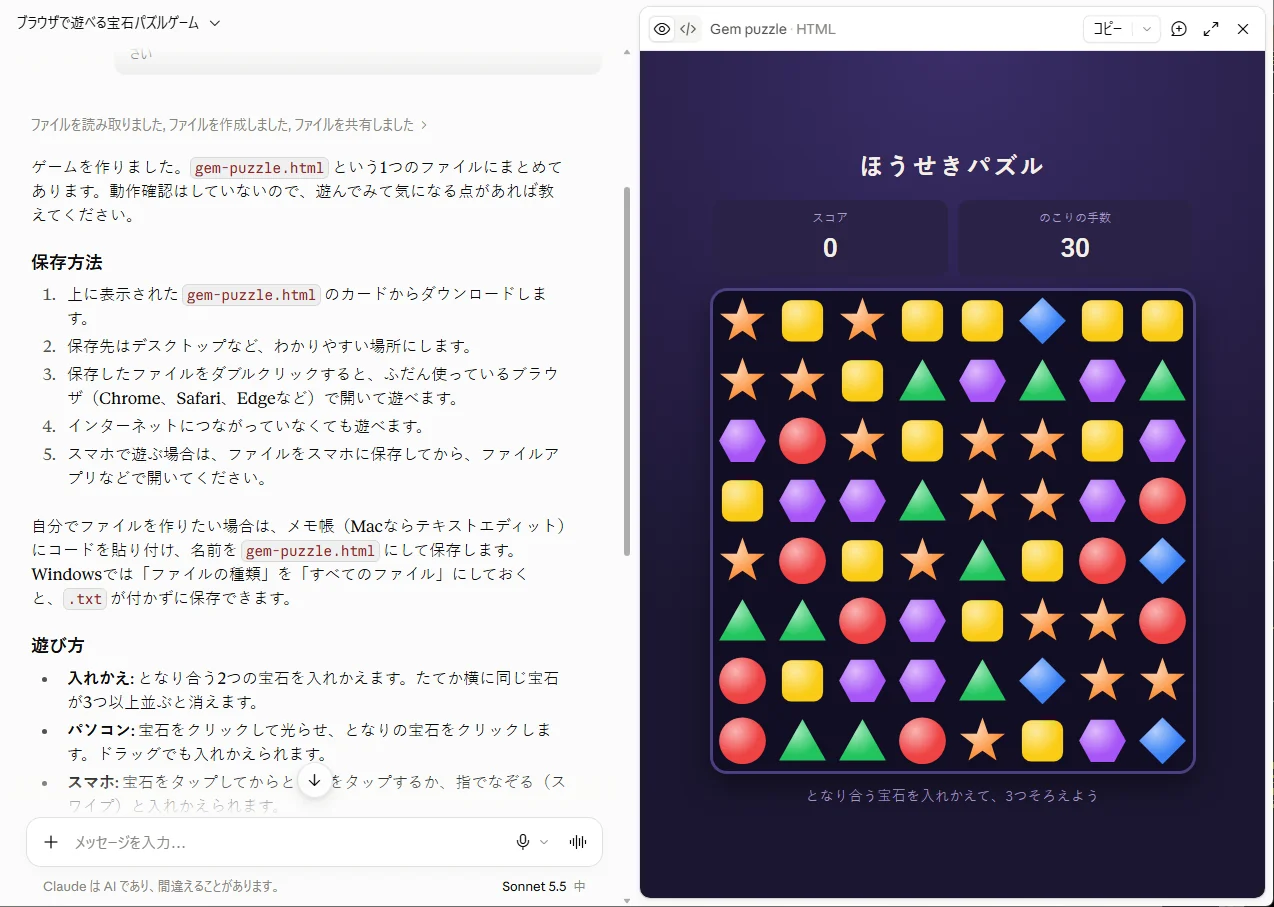The height and width of the screenshot is (907, 1274).
Task: Click the speech bubble plus icon
Action: (1179, 29)
